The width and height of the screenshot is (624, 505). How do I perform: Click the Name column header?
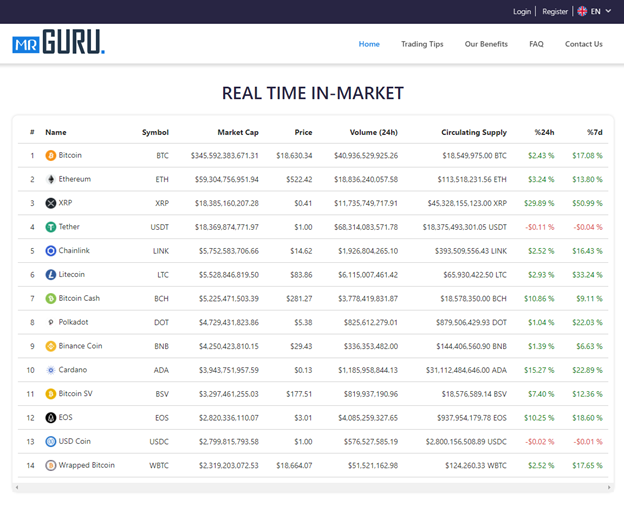tap(56, 133)
